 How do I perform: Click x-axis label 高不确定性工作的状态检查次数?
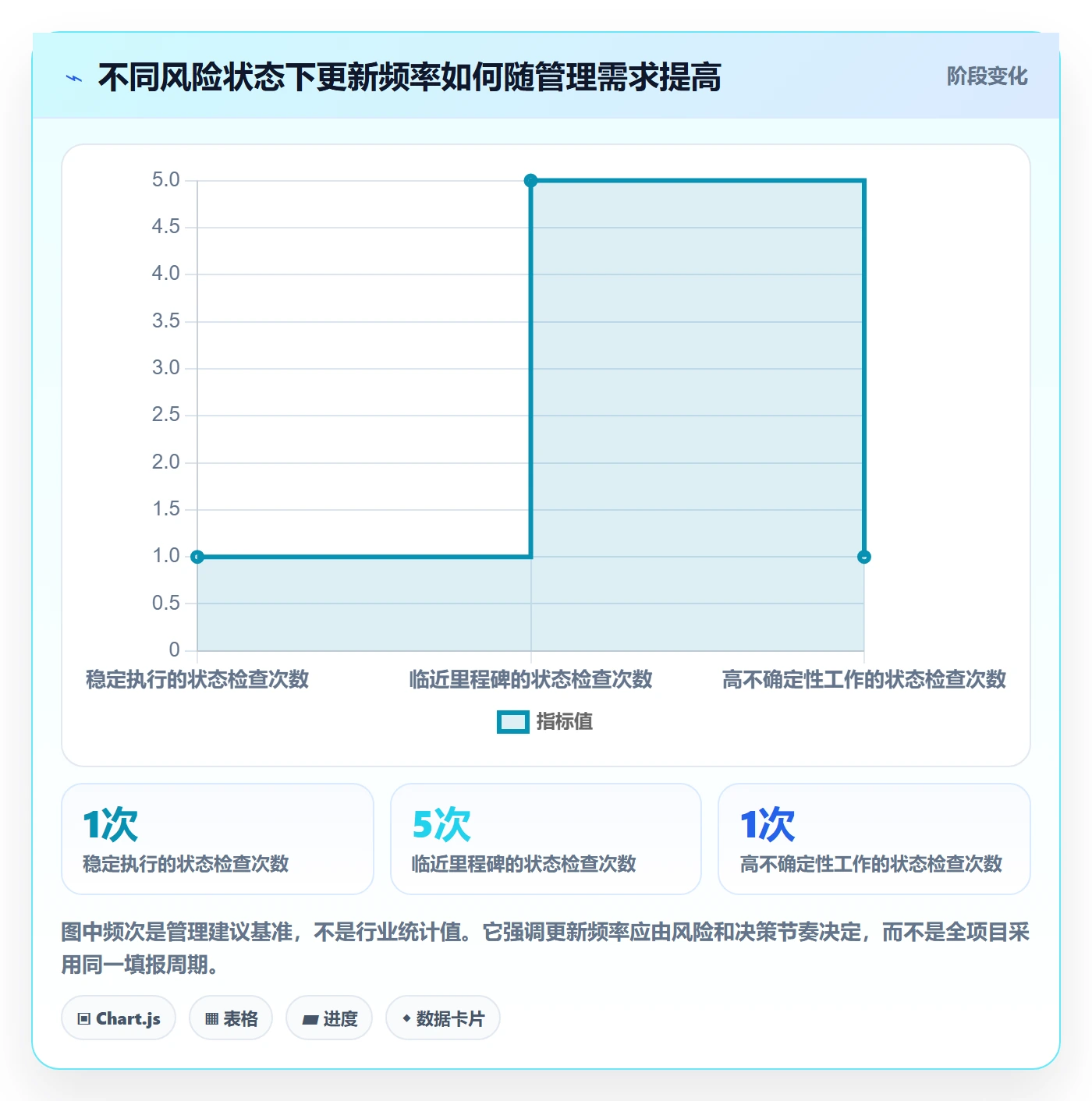(863, 680)
